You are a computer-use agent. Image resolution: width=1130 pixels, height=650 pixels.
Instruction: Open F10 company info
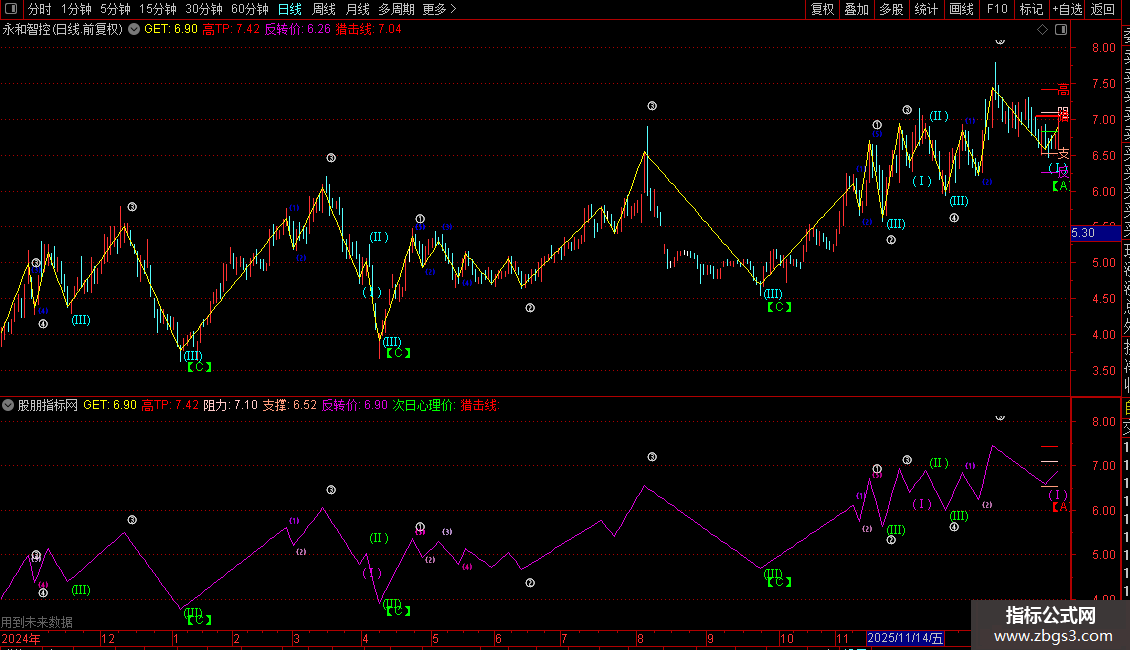(x=997, y=9)
